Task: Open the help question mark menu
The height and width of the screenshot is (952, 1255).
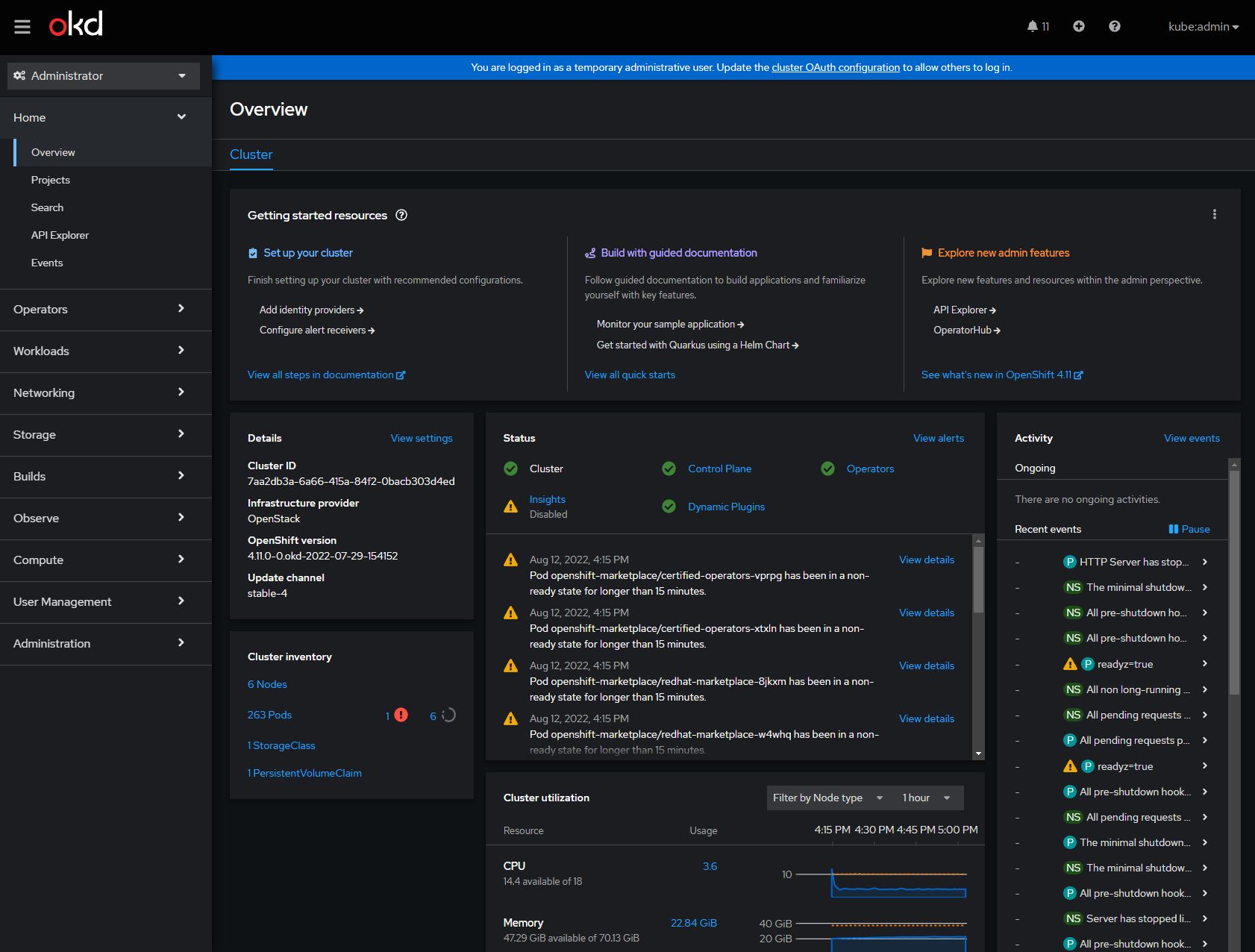Action: (x=1115, y=26)
